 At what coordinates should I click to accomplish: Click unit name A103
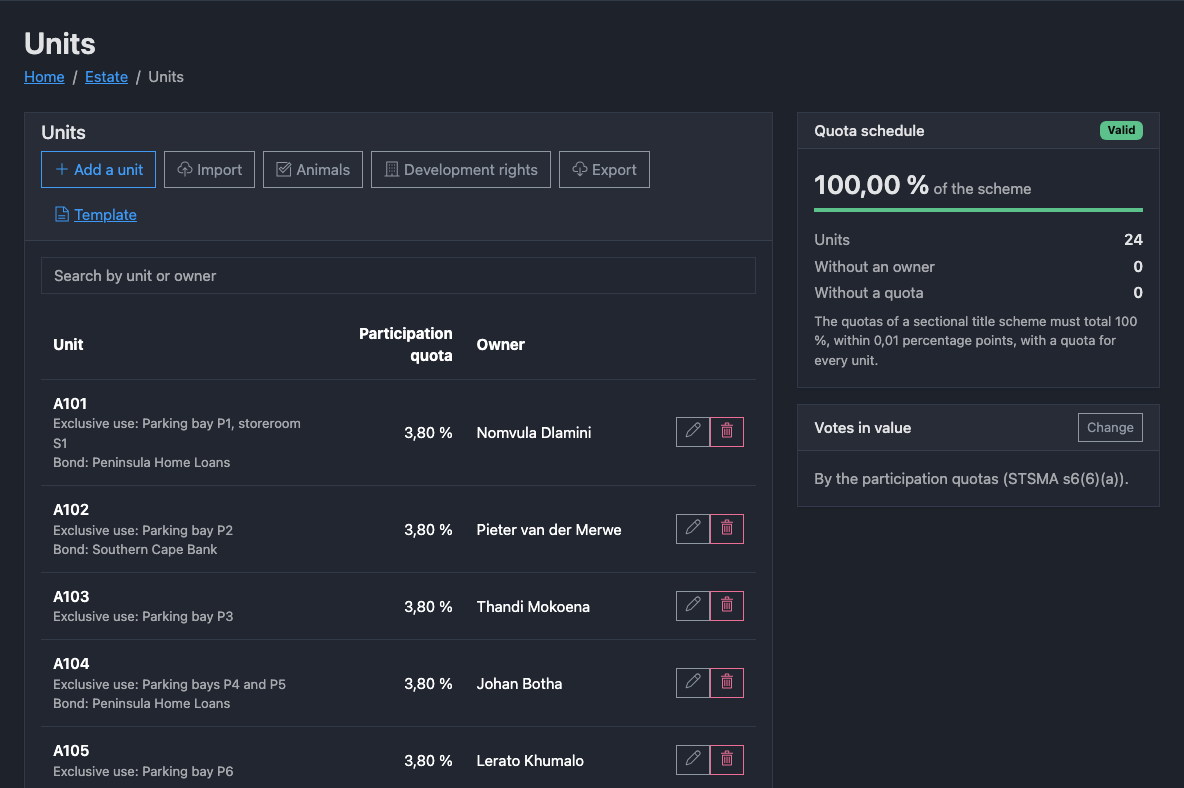[x=71, y=596]
